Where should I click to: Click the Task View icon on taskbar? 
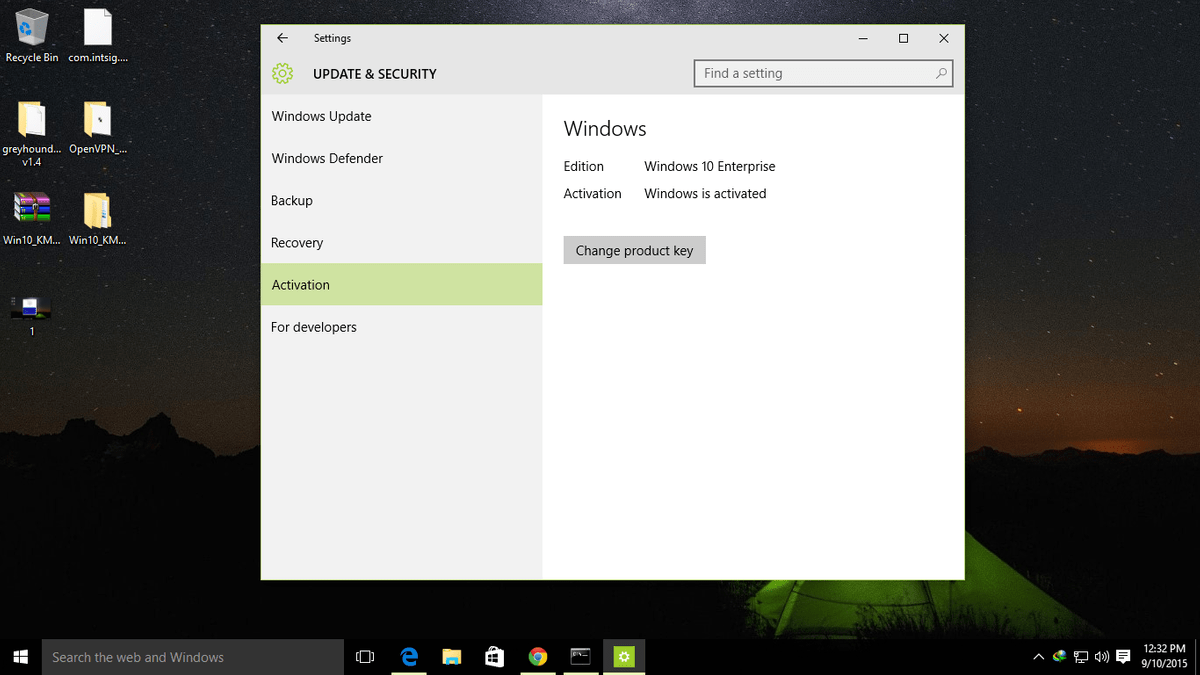point(364,657)
